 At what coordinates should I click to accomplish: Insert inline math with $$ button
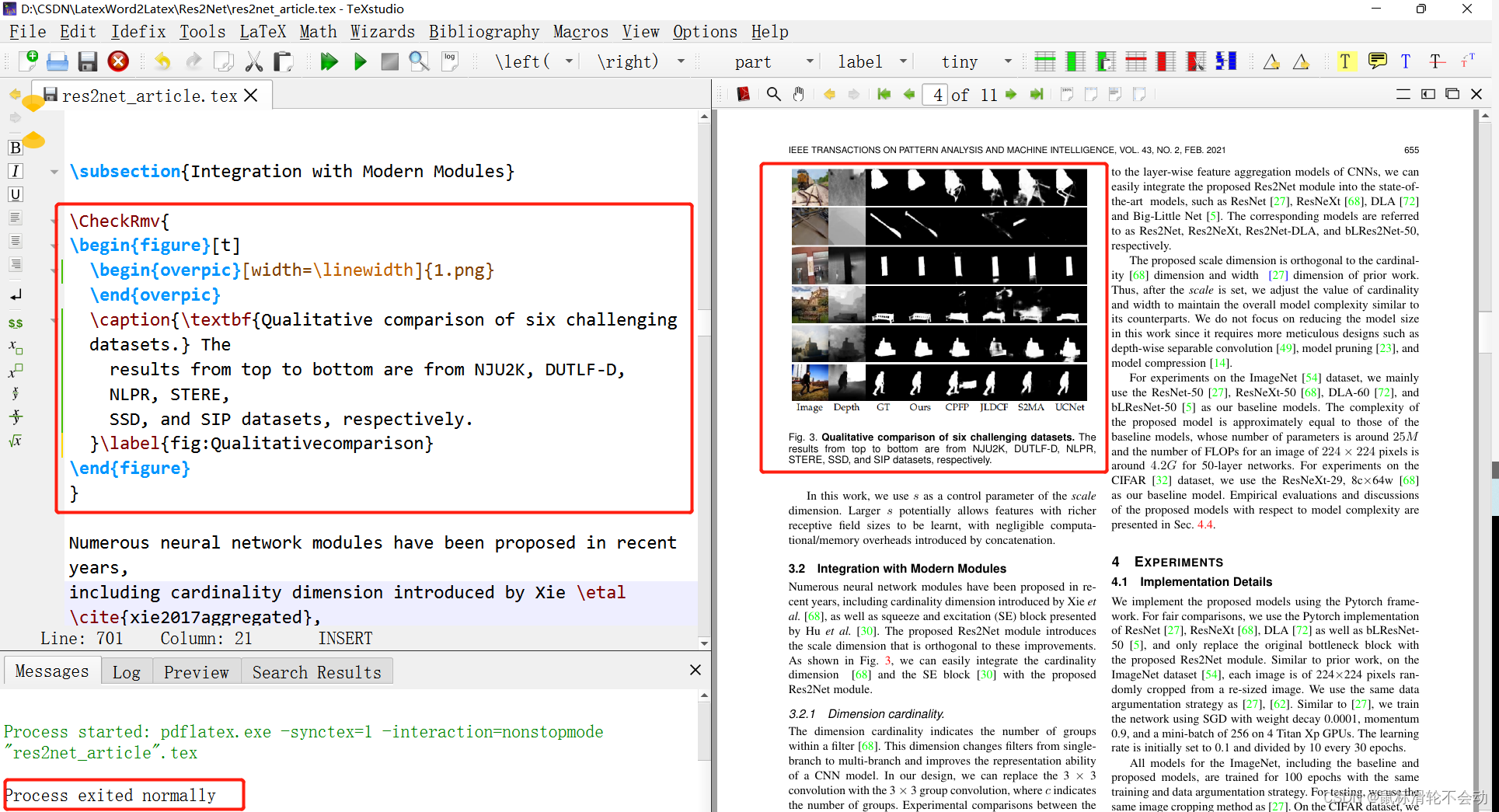pos(15,323)
